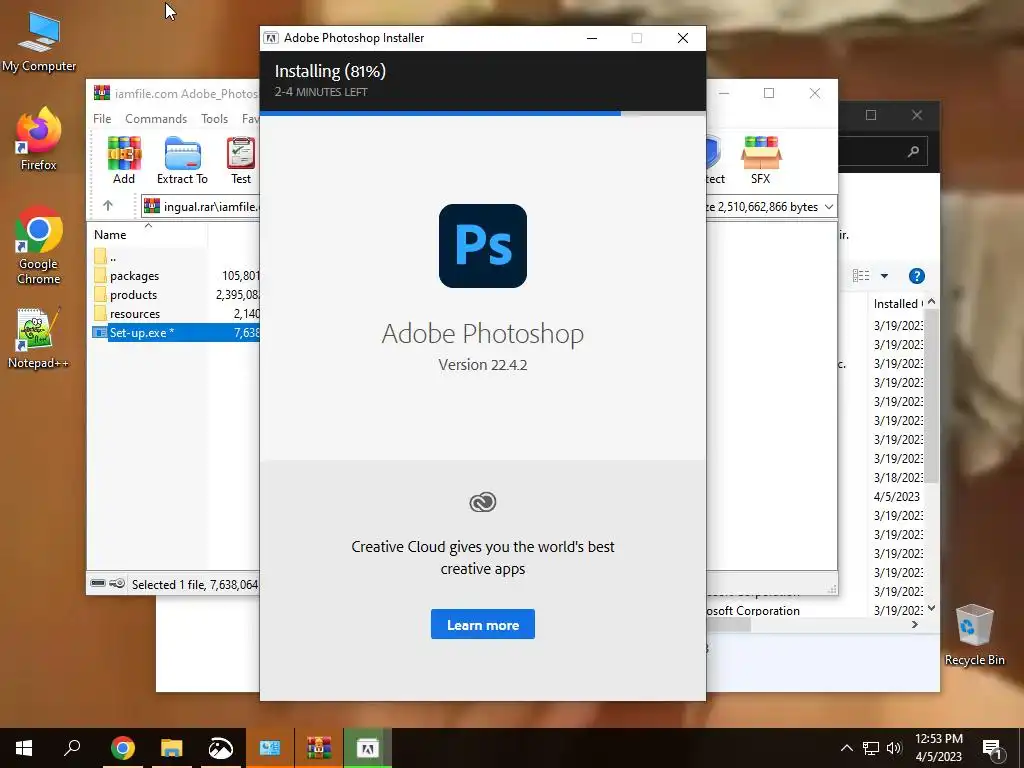Screen dimensions: 1024x768
Task: Click the Photoshop Ps logo icon
Action: coord(483,246)
